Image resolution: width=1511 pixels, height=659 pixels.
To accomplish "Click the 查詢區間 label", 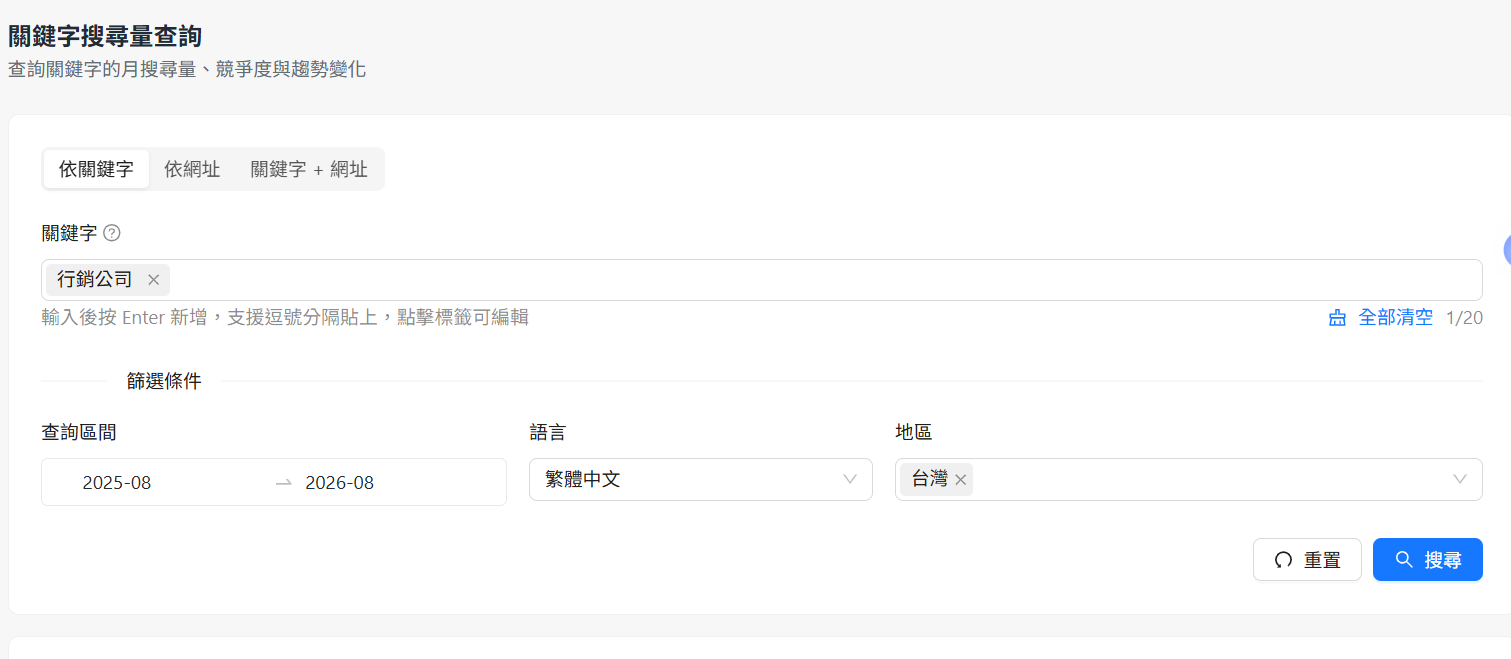I will tap(79, 432).
